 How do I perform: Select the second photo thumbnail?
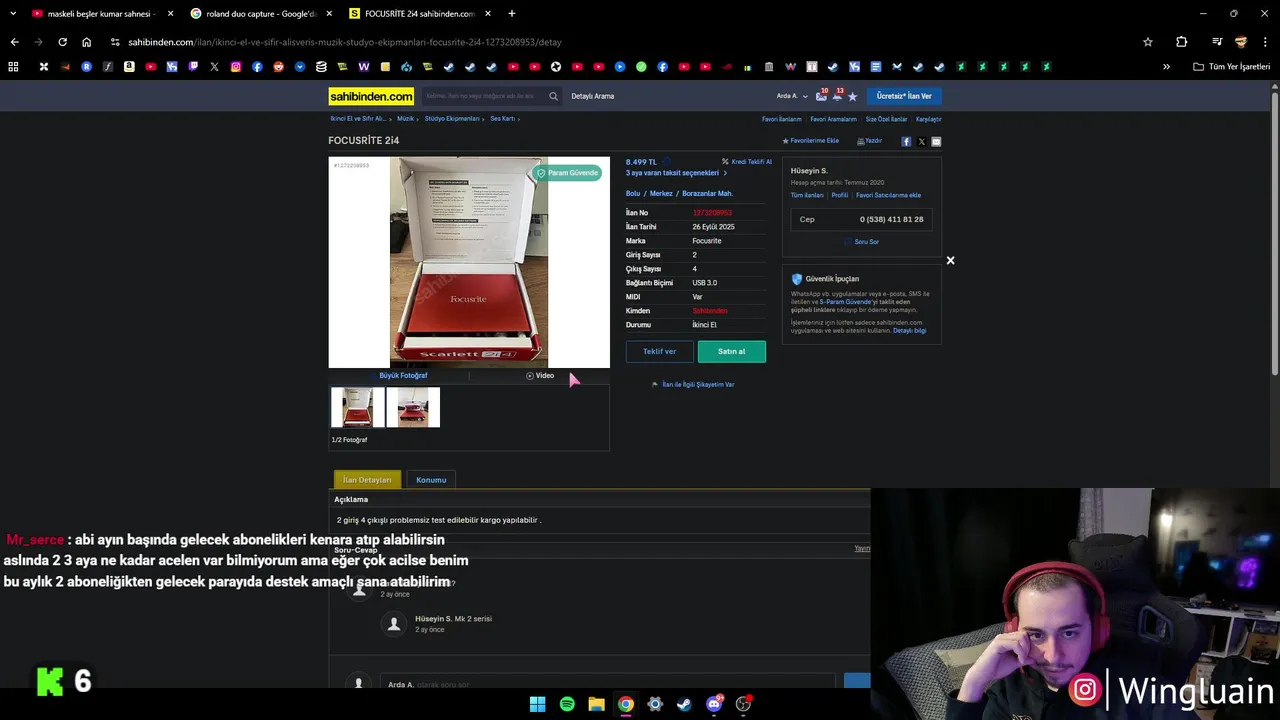point(413,408)
